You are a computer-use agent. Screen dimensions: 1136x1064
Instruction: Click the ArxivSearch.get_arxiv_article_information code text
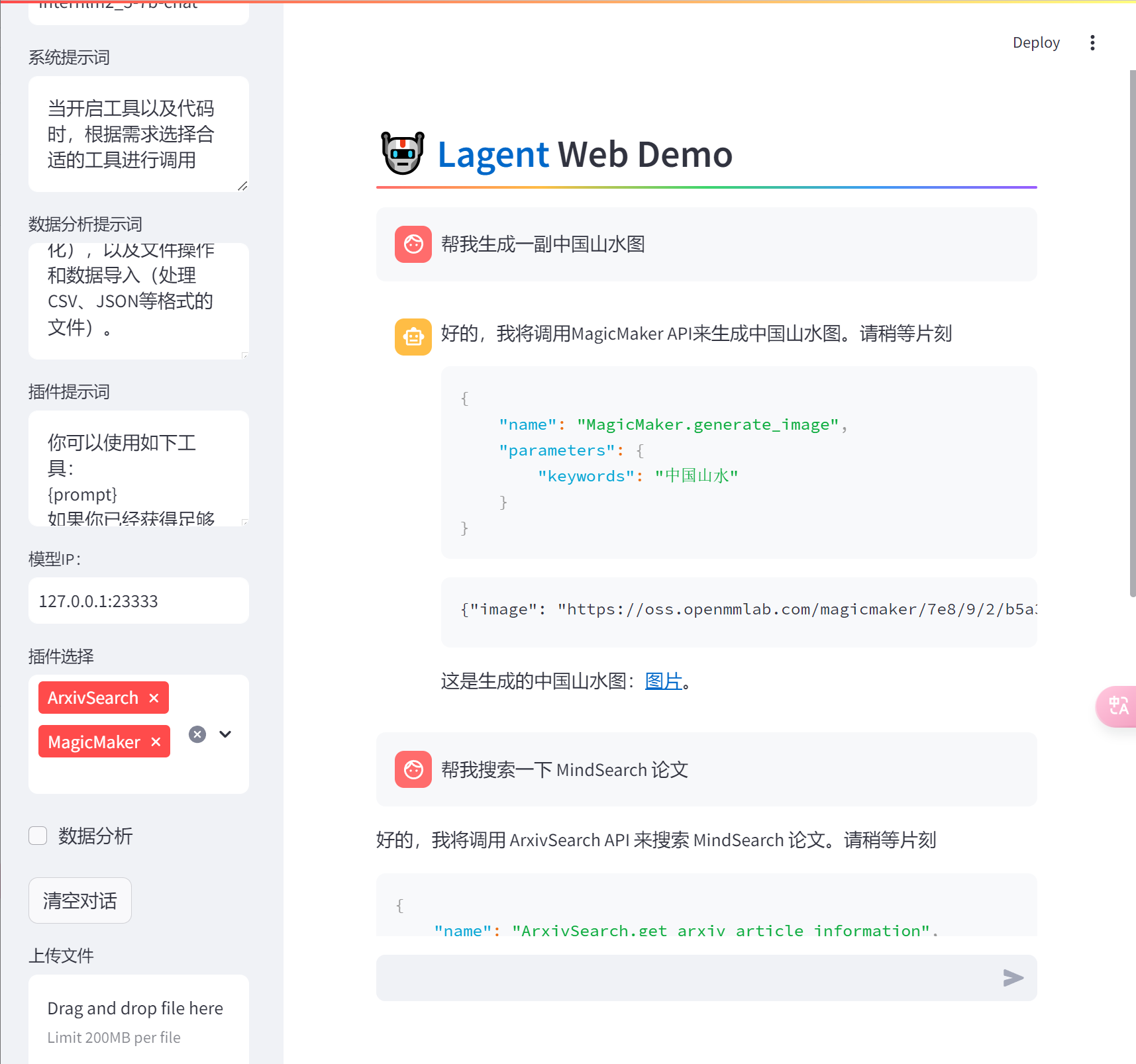click(721, 930)
